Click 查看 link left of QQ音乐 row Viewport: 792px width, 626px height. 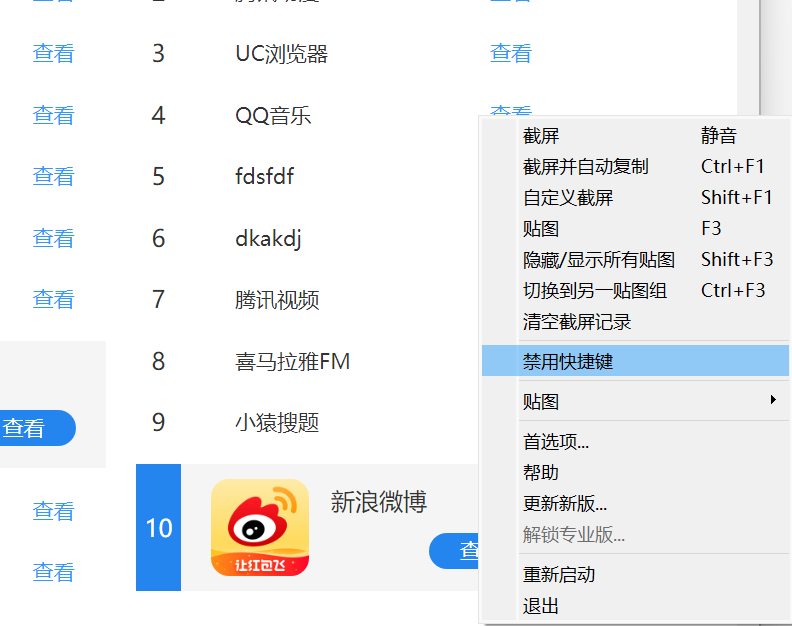pos(53,115)
